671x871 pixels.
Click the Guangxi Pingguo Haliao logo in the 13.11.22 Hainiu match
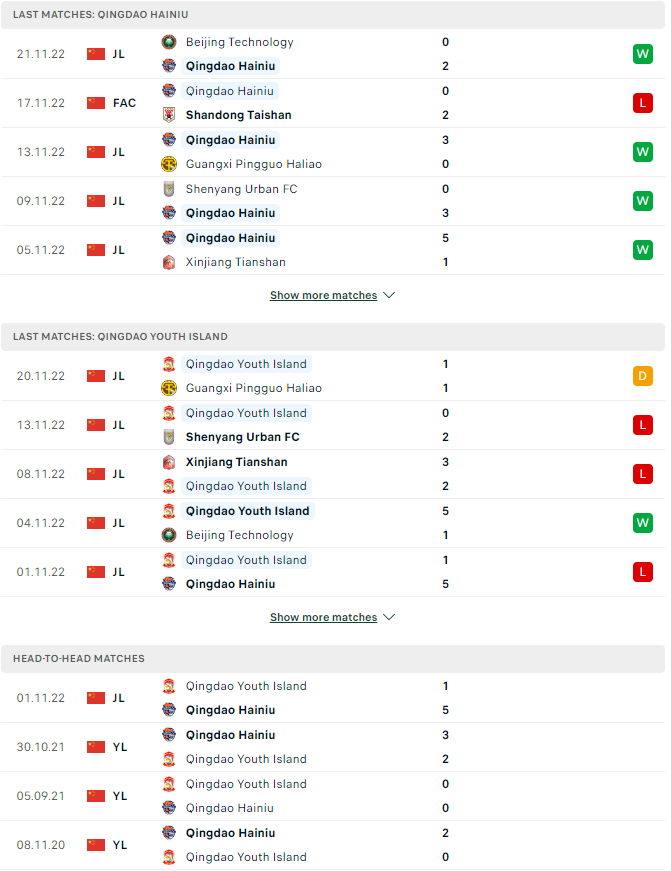[x=169, y=164]
